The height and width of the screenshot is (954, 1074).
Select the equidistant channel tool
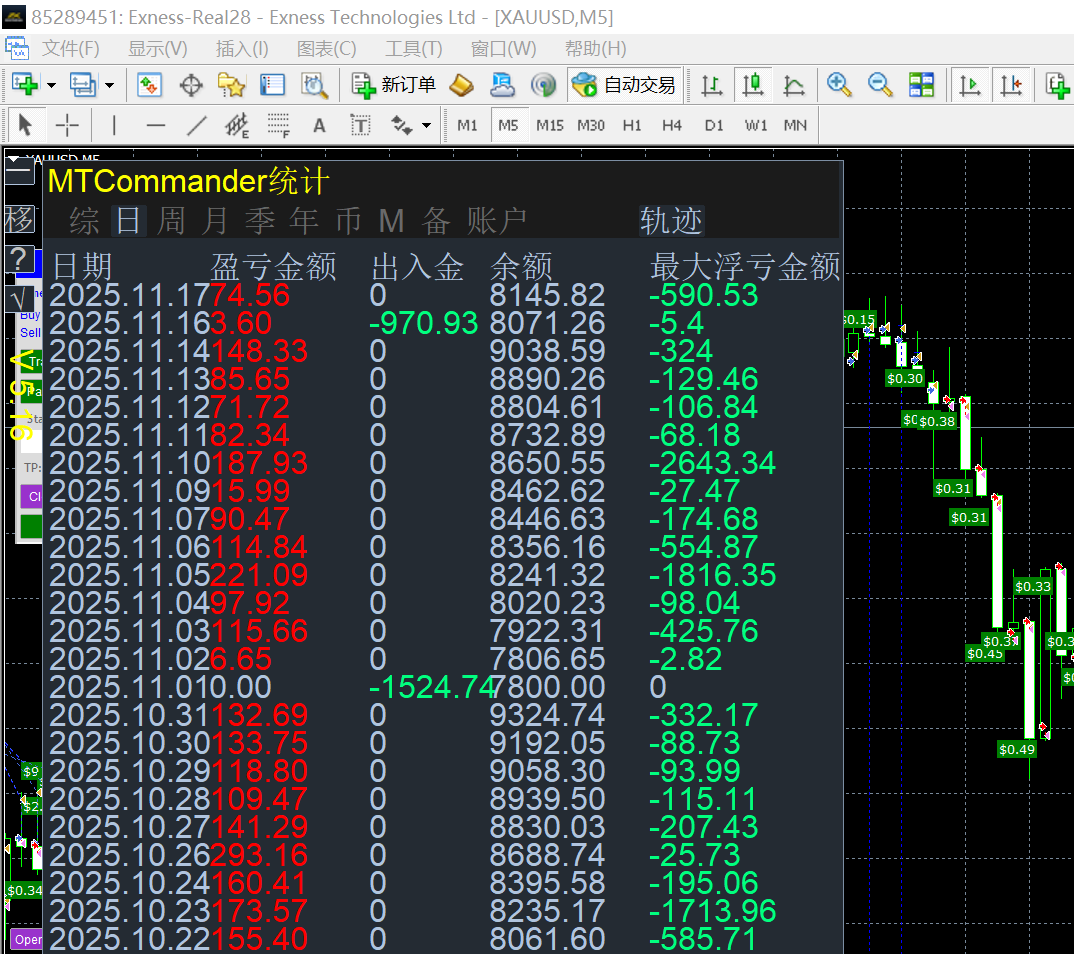point(237,125)
